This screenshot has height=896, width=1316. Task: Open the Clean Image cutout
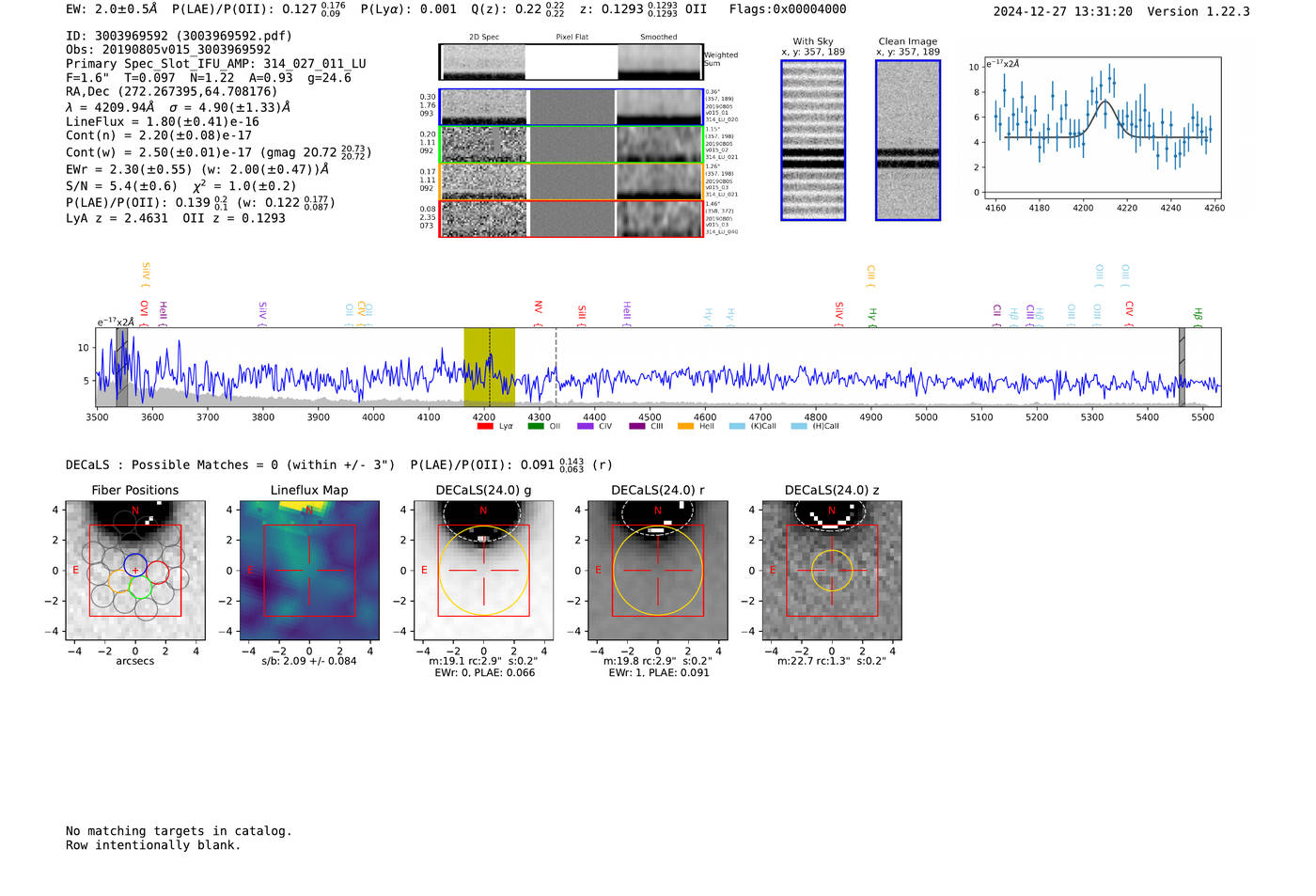pyautogui.click(x=908, y=140)
